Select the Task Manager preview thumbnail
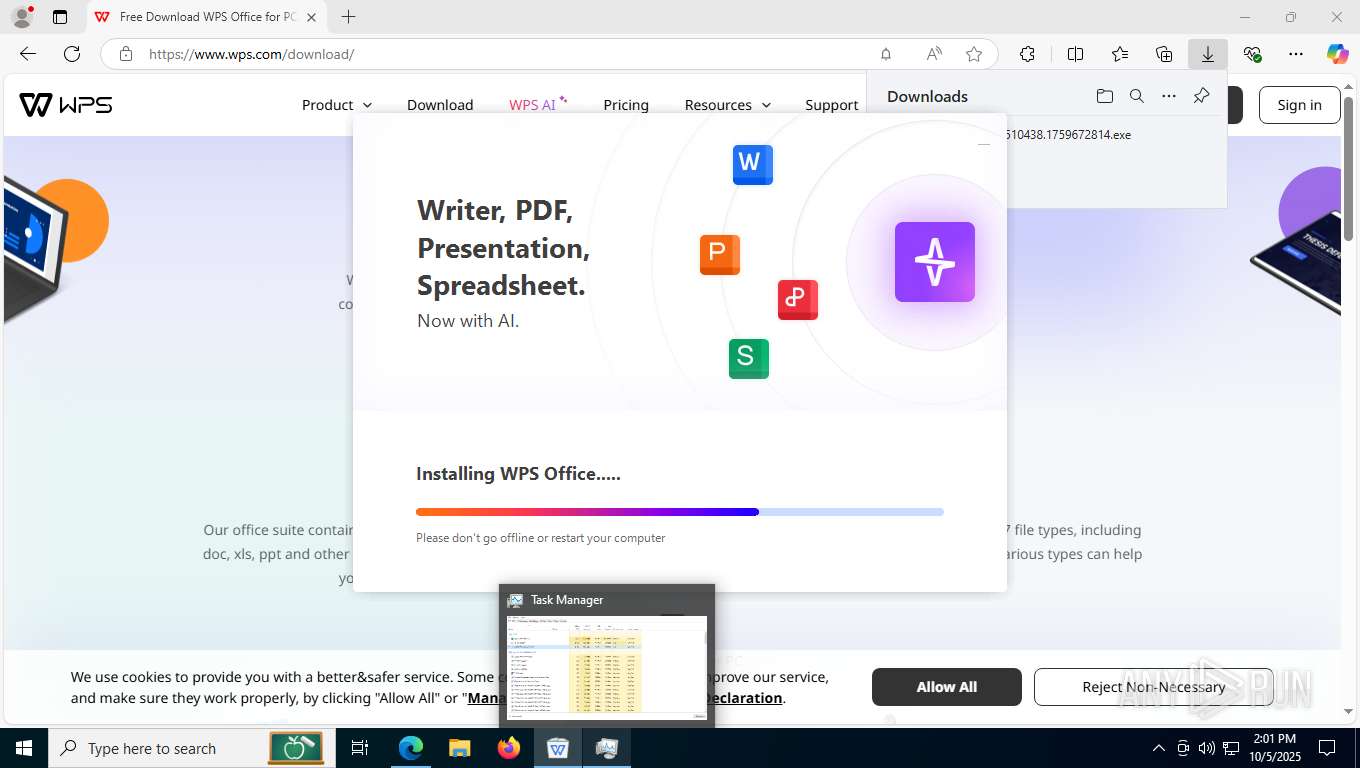This screenshot has height=768, width=1360. [607, 667]
